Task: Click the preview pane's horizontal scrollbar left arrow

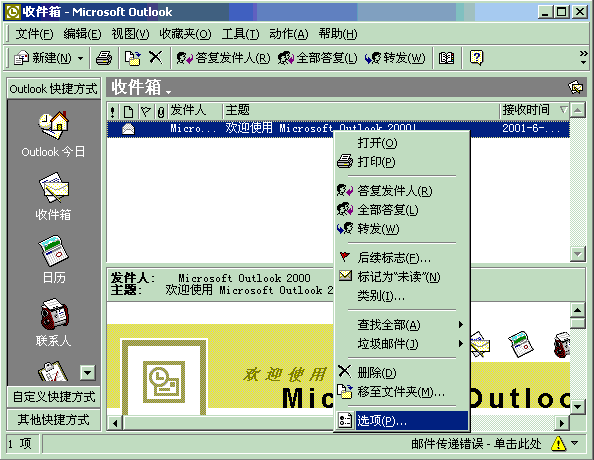Action: (x=115, y=423)
